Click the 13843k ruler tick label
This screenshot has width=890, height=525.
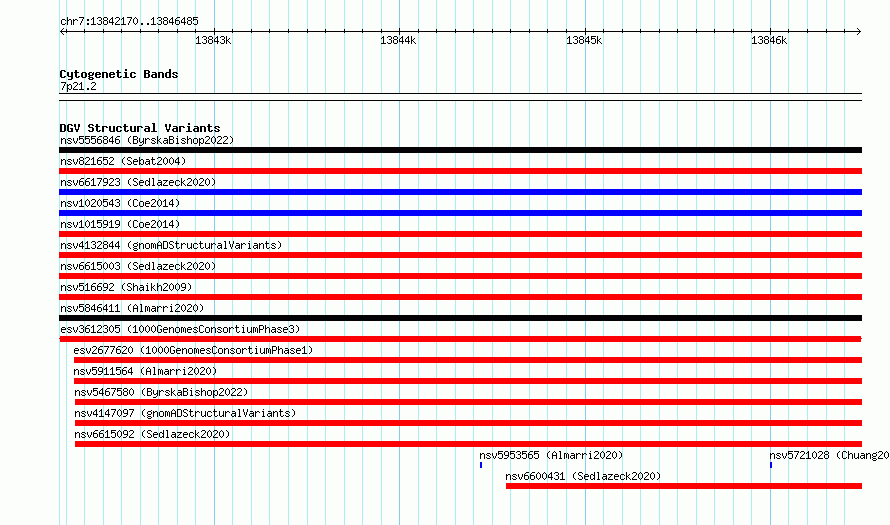pos(213,40)
